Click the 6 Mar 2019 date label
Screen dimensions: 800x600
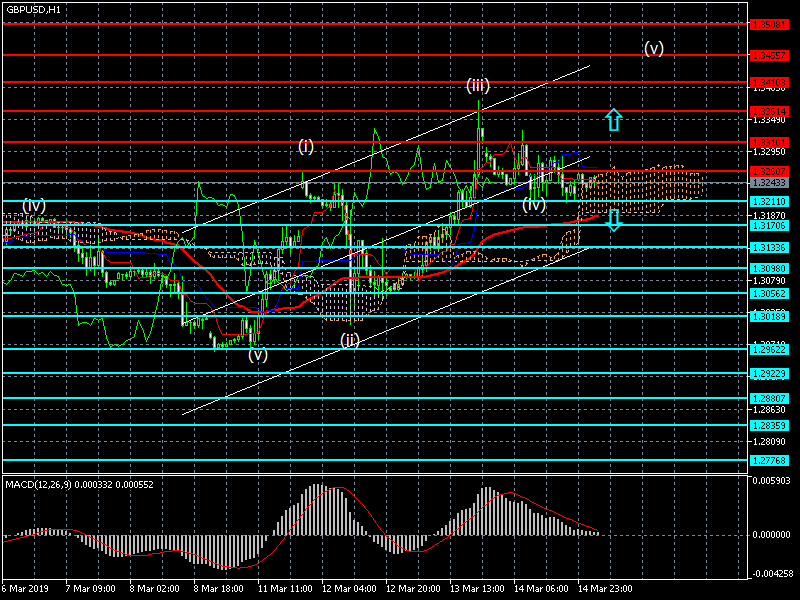26,589
